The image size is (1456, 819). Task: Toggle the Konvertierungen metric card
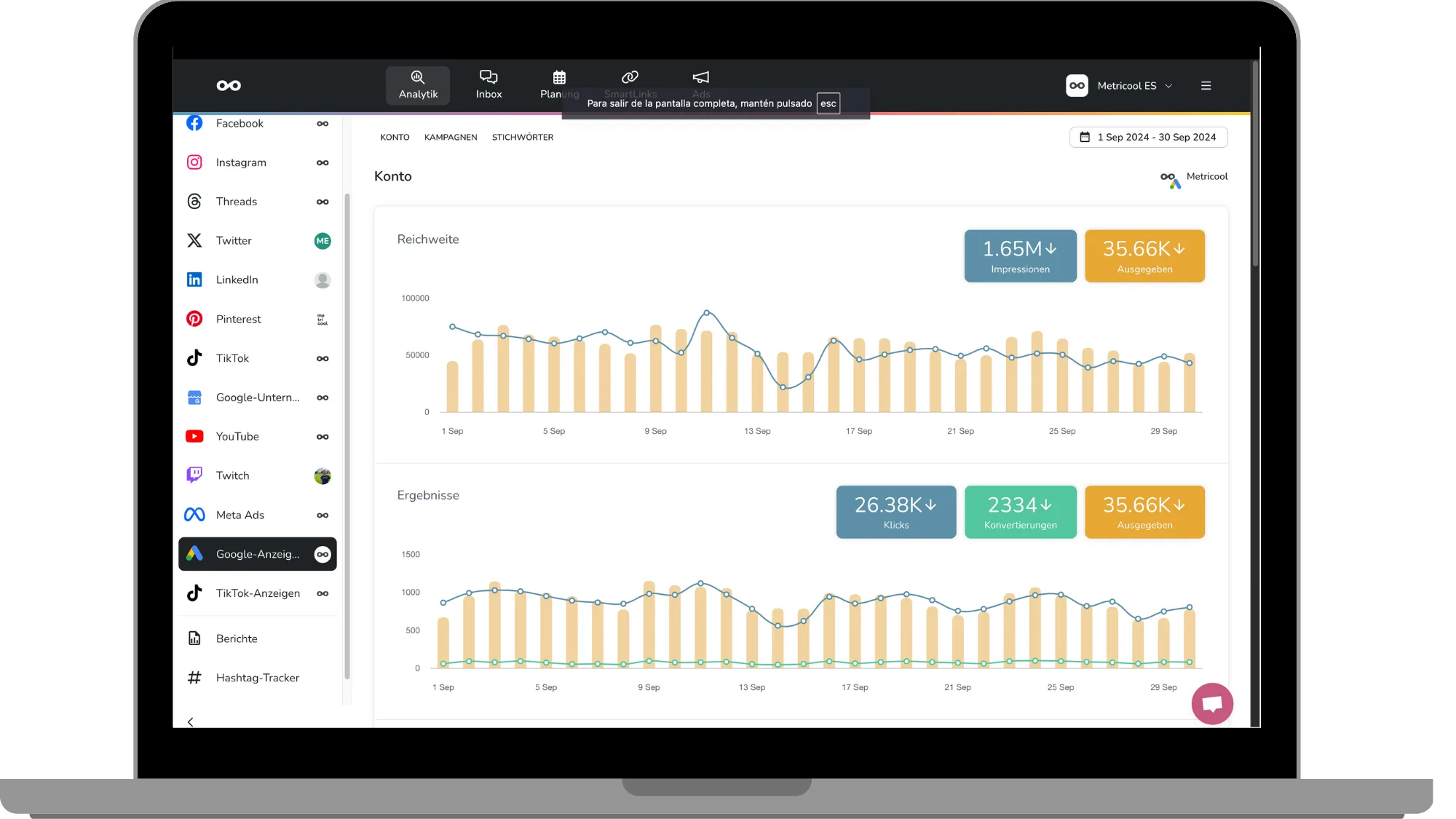[x=1020, y=512]
